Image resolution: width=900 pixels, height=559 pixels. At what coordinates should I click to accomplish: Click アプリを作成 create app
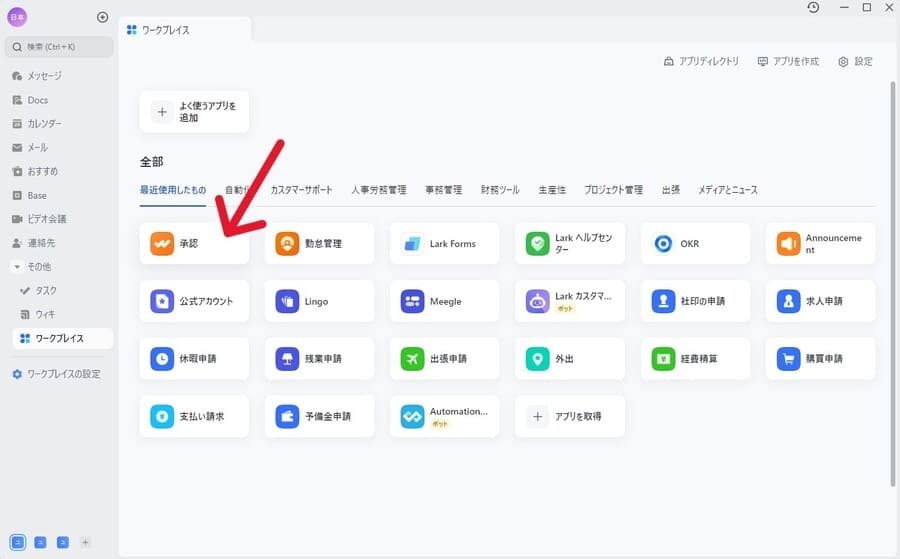(788, 61)
